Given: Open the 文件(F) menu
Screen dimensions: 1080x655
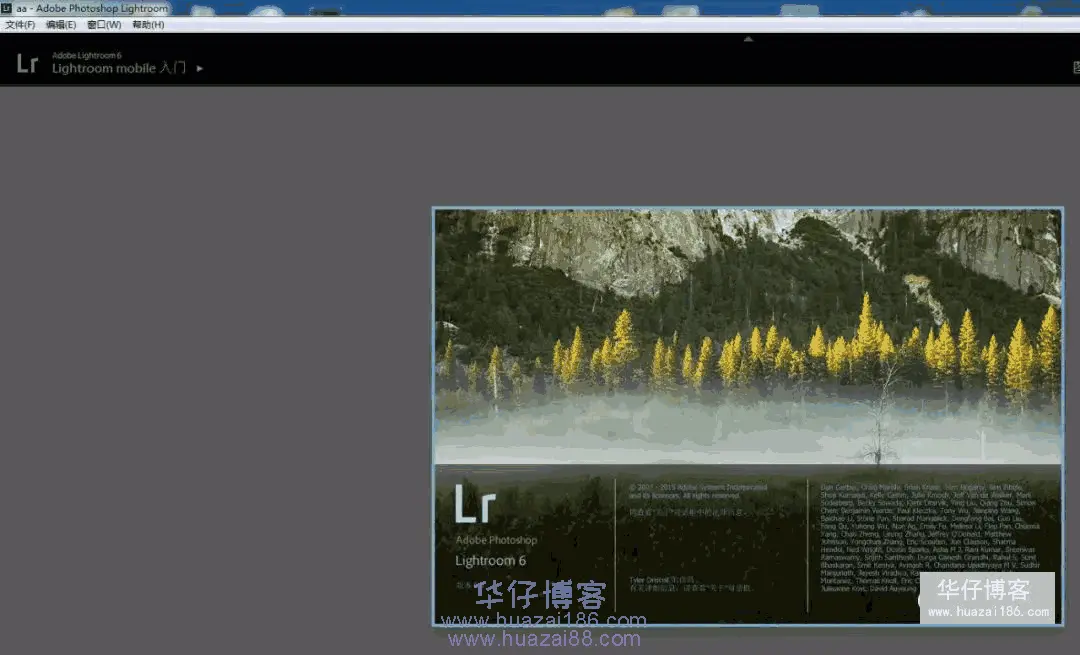Looking at the screenshot, I should (x=20, y=25).
